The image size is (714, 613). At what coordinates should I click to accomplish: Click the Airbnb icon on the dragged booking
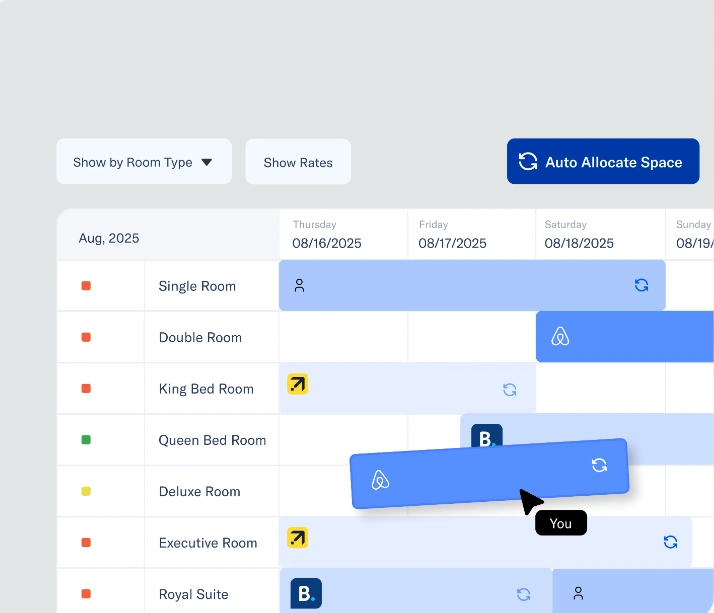pyautogui.click(x=380, y=480)
